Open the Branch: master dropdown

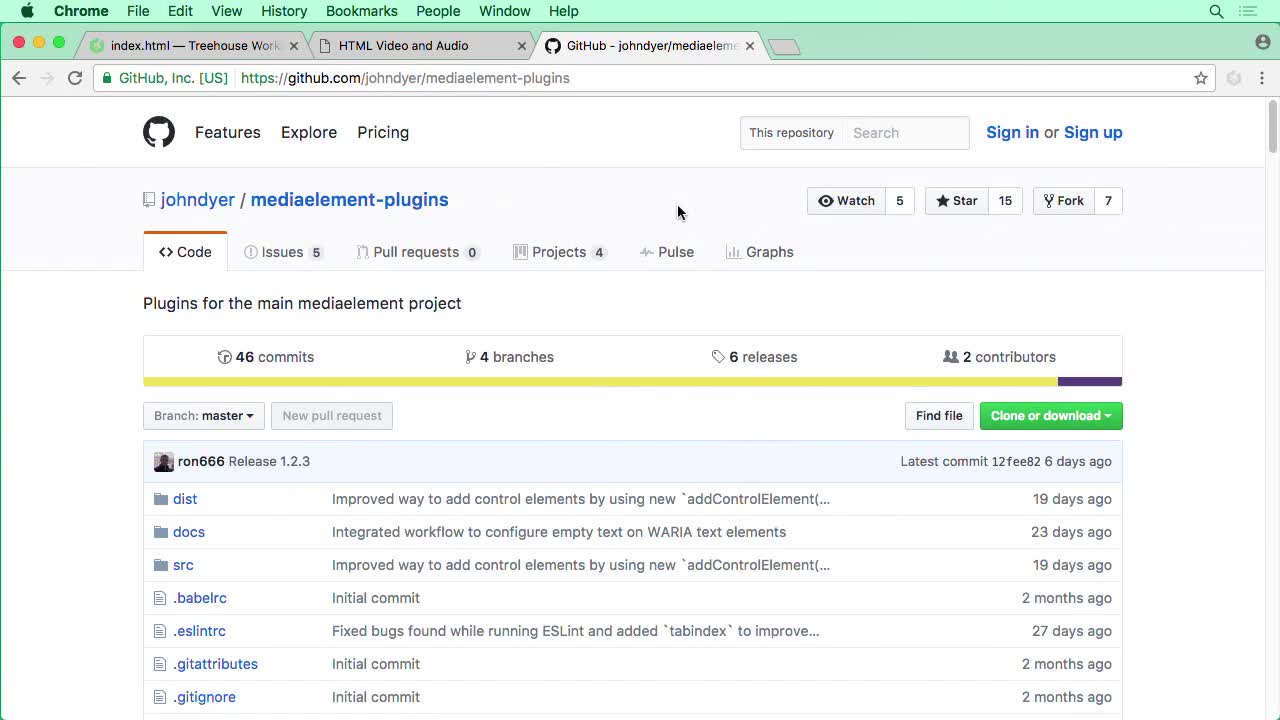tap(204, 416)
